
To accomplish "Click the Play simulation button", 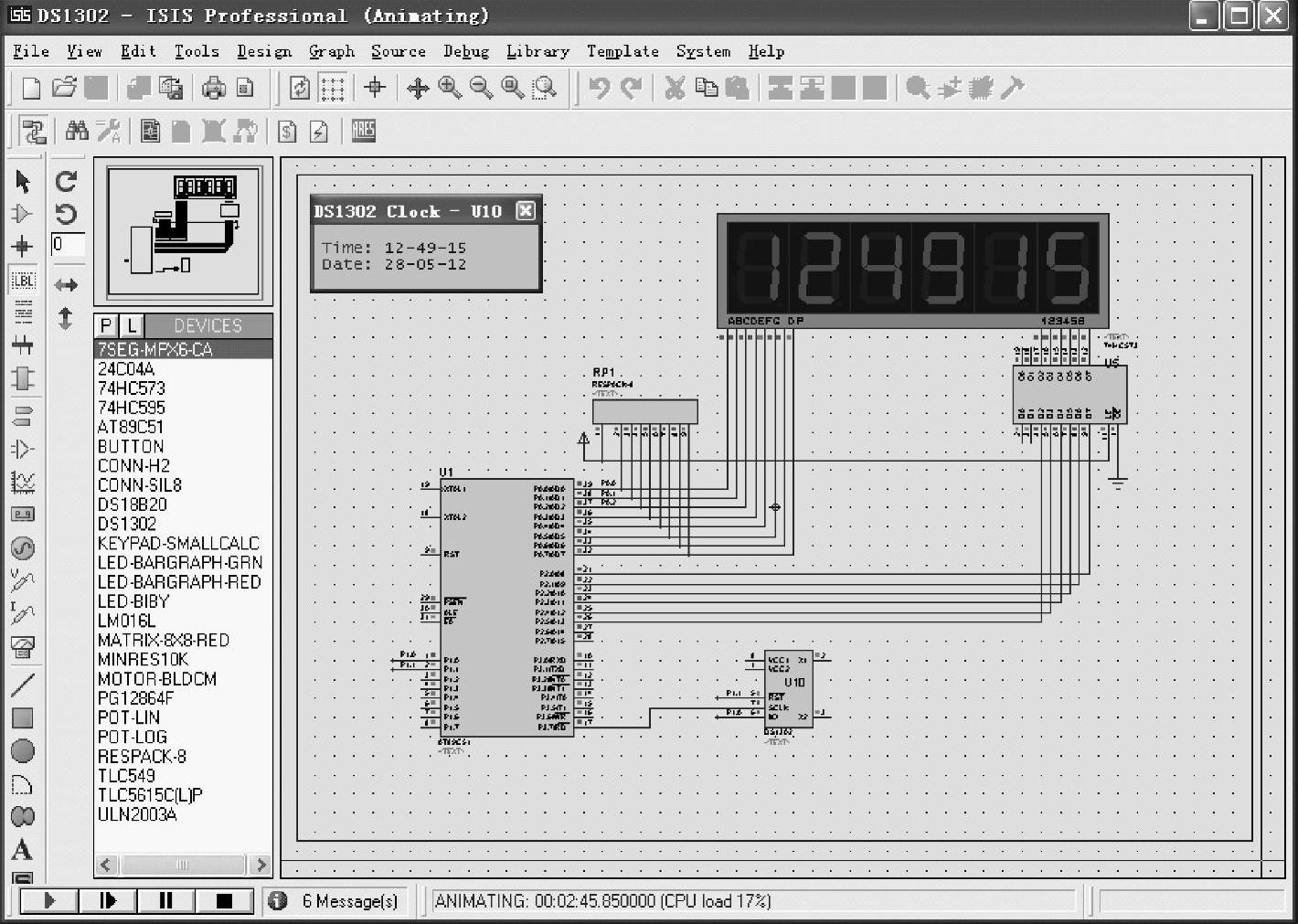I will [49, 901].
